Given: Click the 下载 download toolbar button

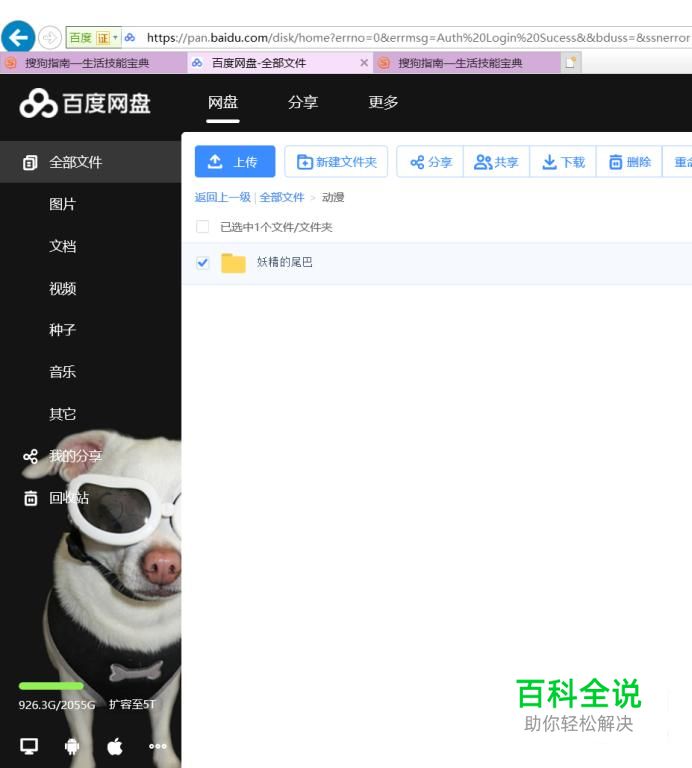Looking at the screenshot, I should pos(563,162).
